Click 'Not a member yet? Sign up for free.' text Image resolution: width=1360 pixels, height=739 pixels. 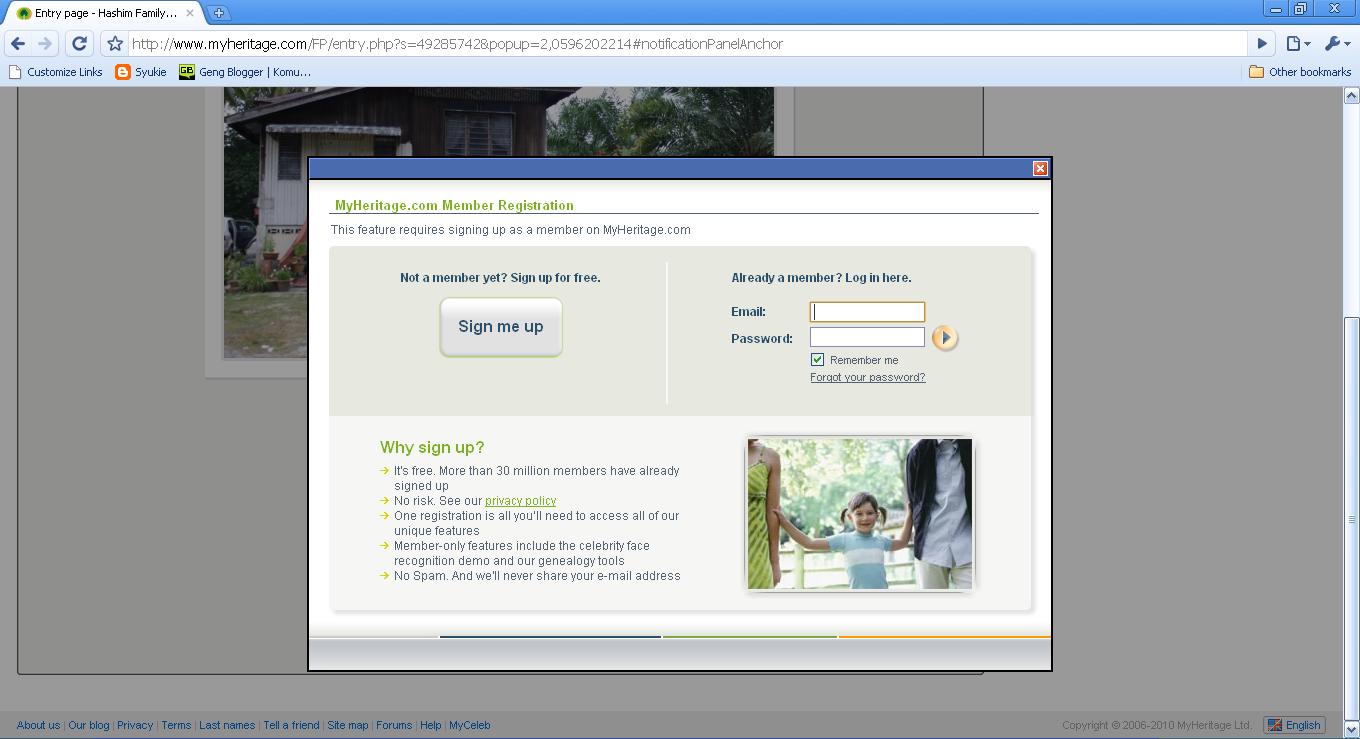500,278
